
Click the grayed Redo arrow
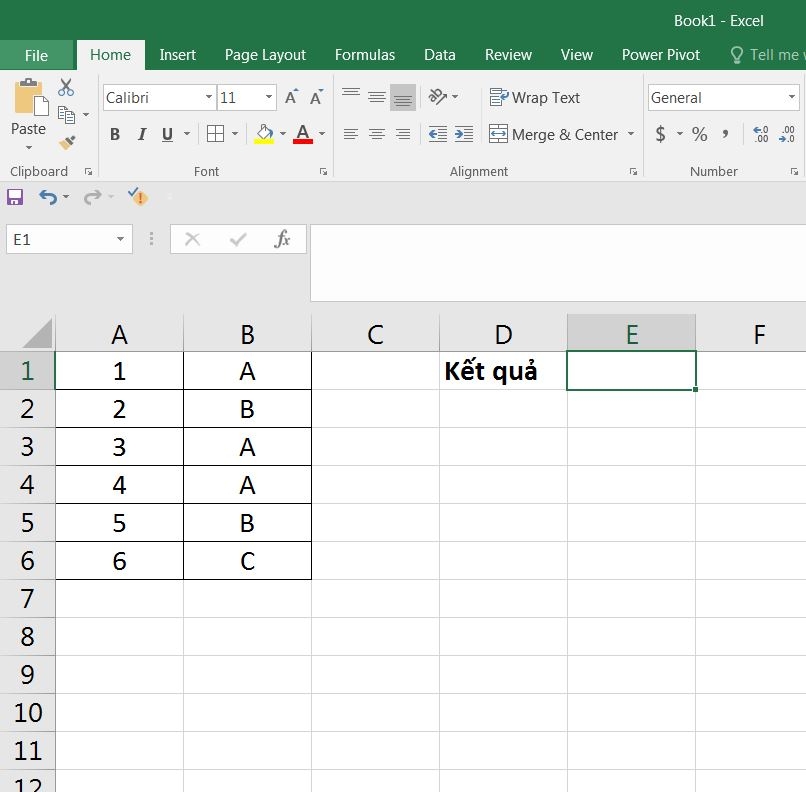[x=93, y=197]
